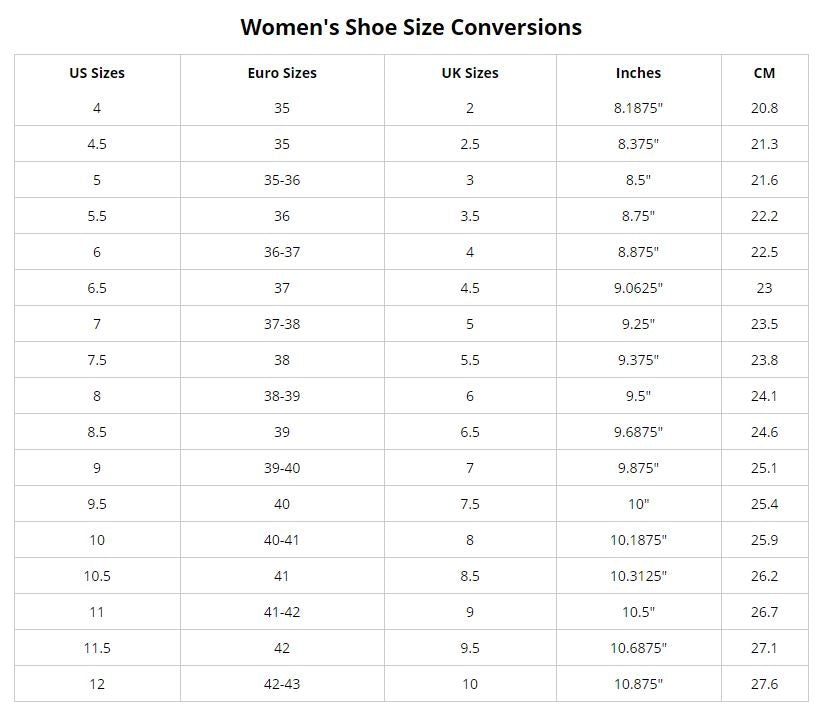The height and width of the screenshot is (711, 821).
Task: Select the Euro size 42-43 cell
Action: click(282, 684)
